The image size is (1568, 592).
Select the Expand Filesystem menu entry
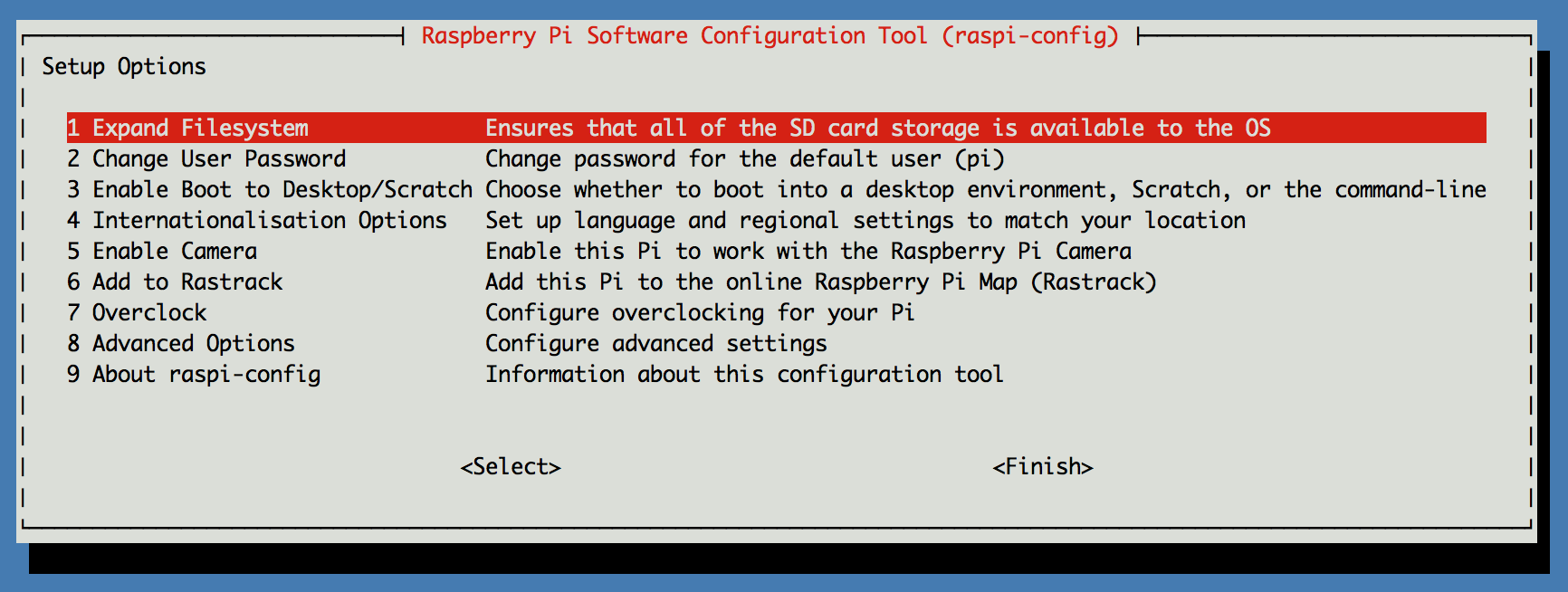tap(776, 128)
